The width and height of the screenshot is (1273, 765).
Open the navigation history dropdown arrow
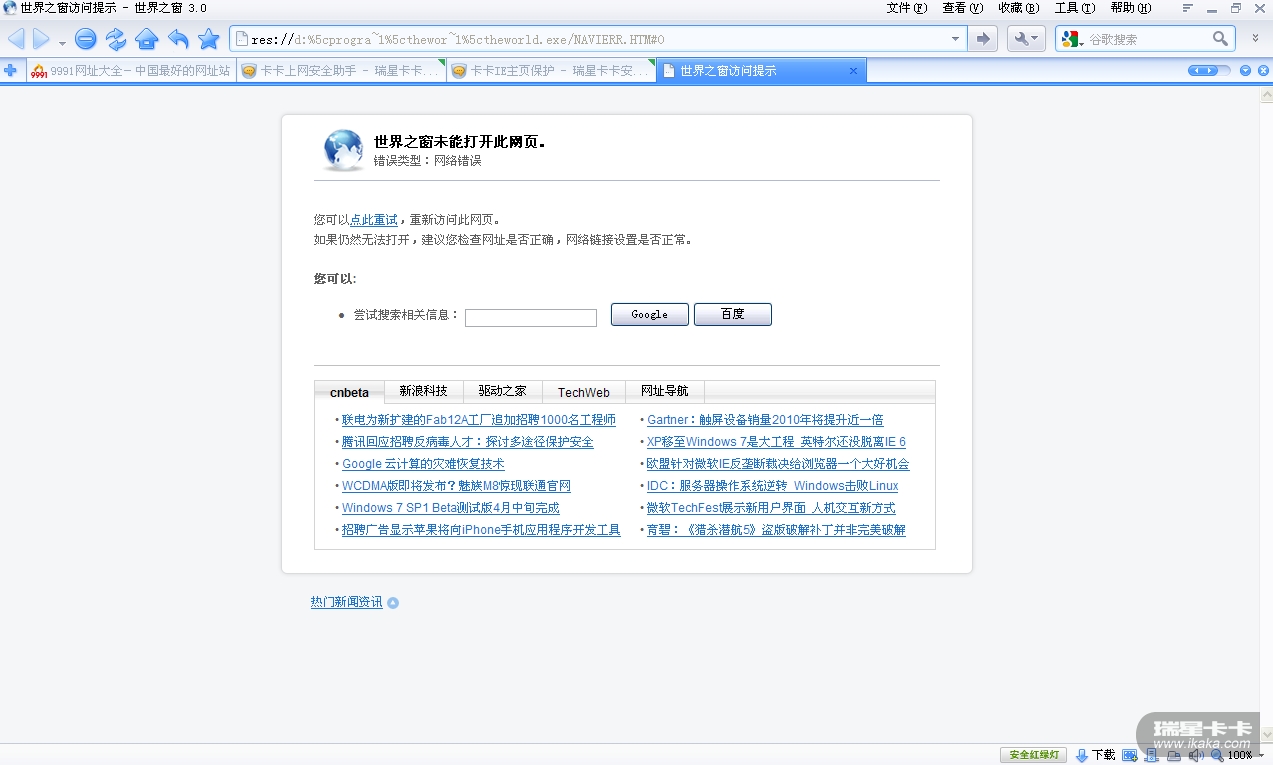62,42
